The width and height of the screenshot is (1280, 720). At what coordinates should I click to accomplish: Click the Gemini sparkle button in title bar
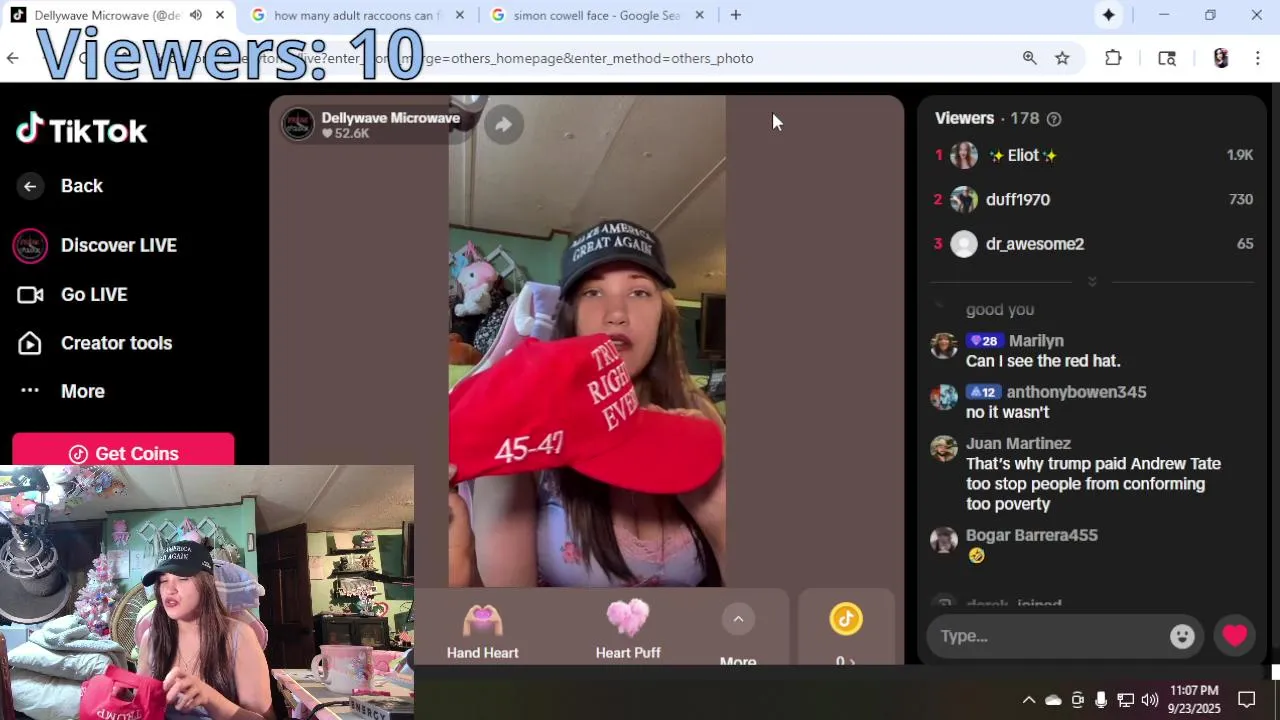coord(1108,15)
